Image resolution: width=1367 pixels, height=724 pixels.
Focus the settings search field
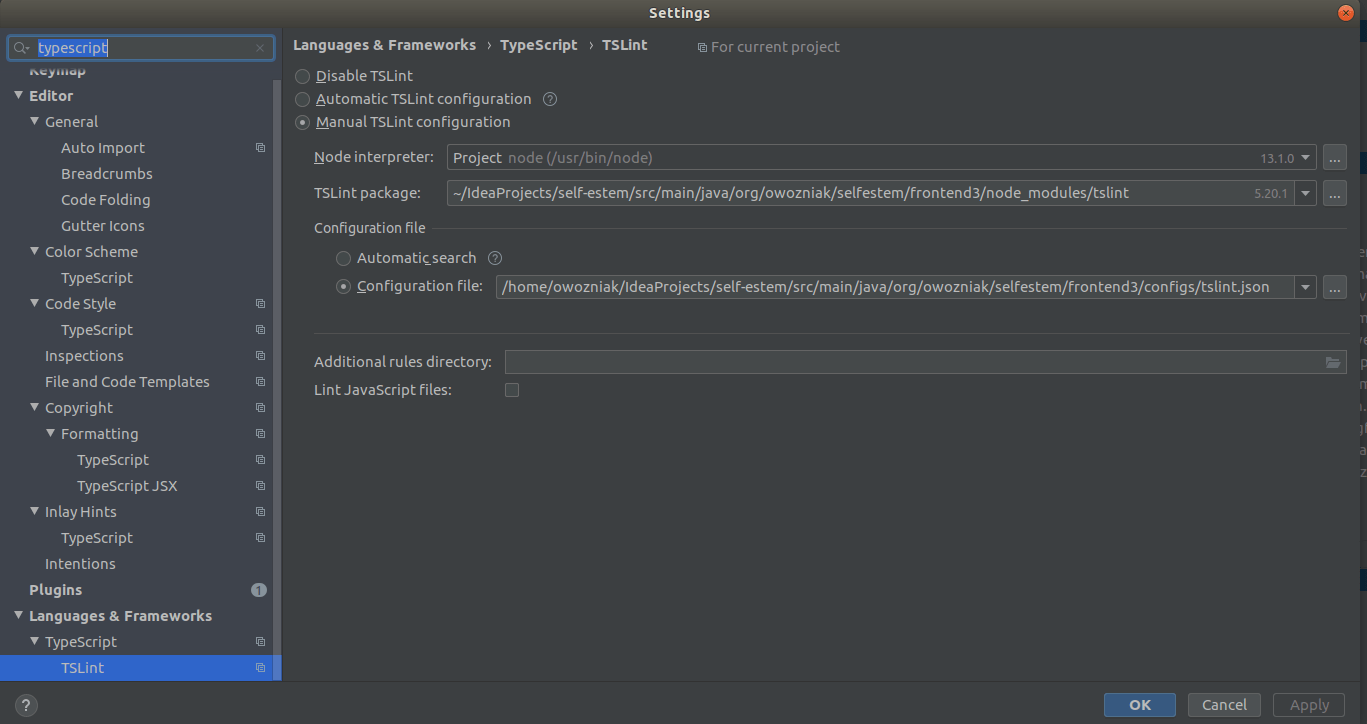pos(141,48)
